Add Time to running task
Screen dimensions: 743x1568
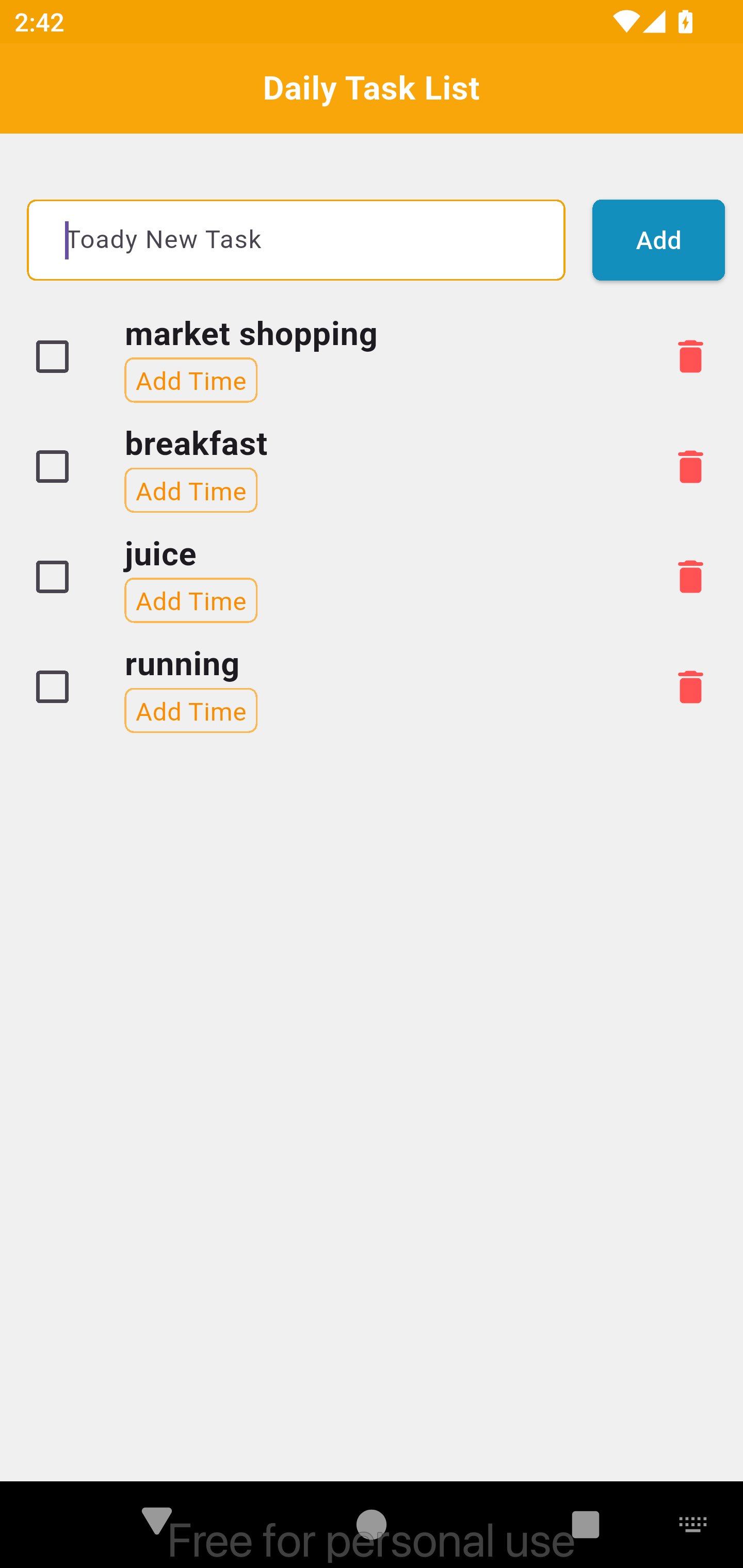[x=190, y=711]
